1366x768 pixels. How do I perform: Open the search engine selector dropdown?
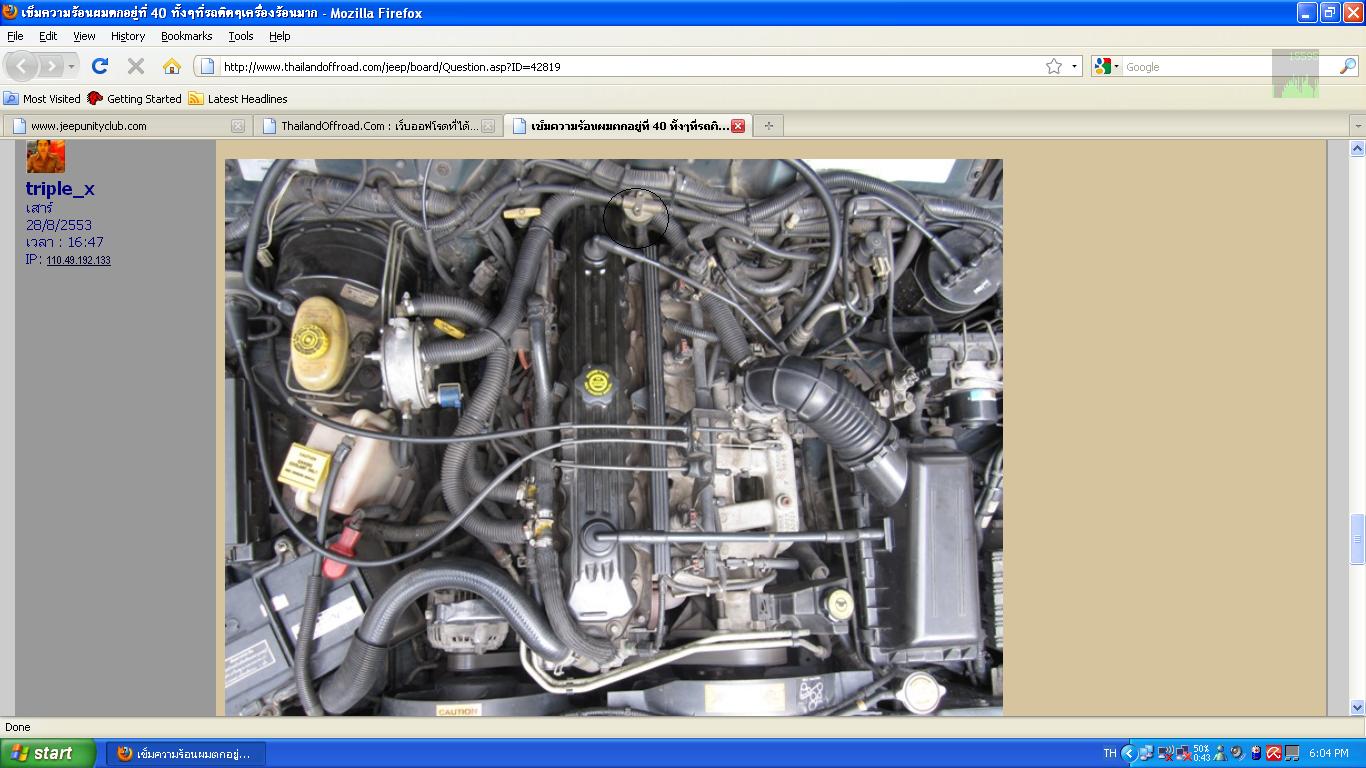[x=1106, y=67]
